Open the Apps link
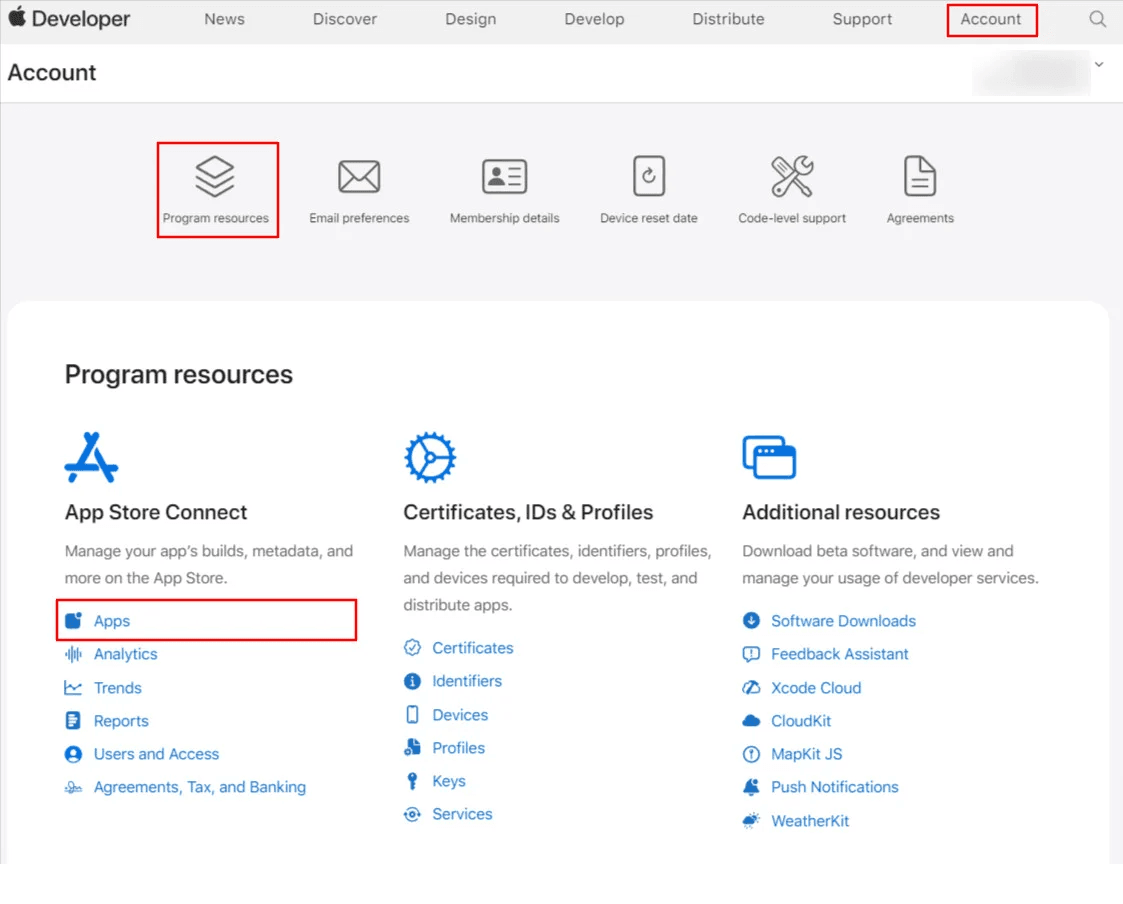Screen dimensions: 1123x904 point(112,621)
